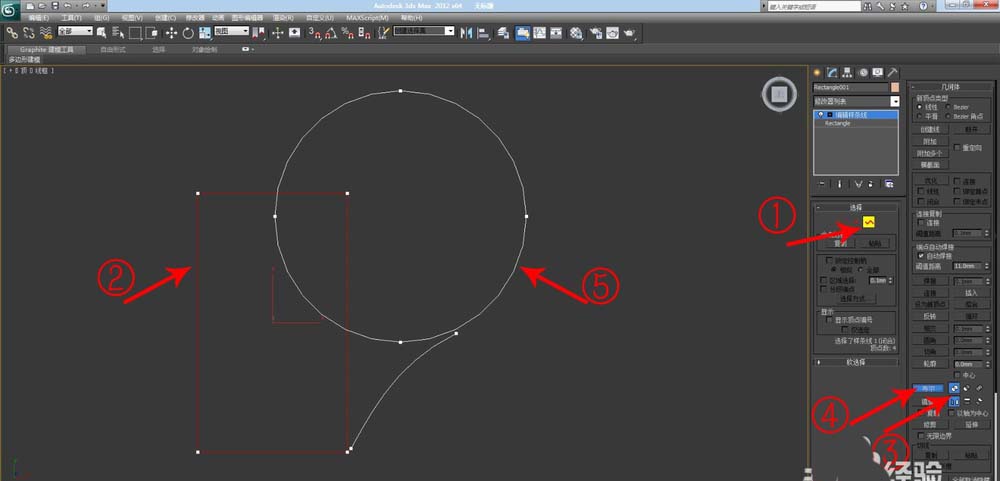
Task: Toggle the 重定向 checkbox
Action: [x=957, y=147]
